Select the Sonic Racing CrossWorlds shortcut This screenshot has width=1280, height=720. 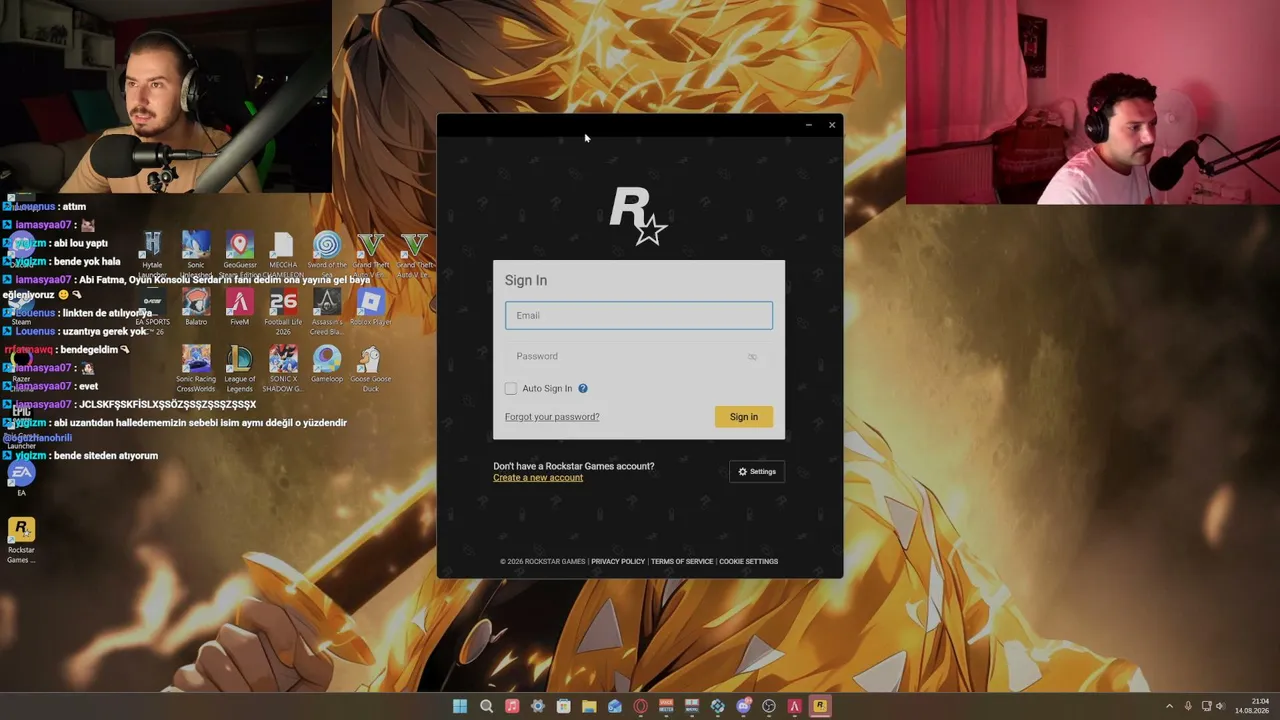click(196, 368)
